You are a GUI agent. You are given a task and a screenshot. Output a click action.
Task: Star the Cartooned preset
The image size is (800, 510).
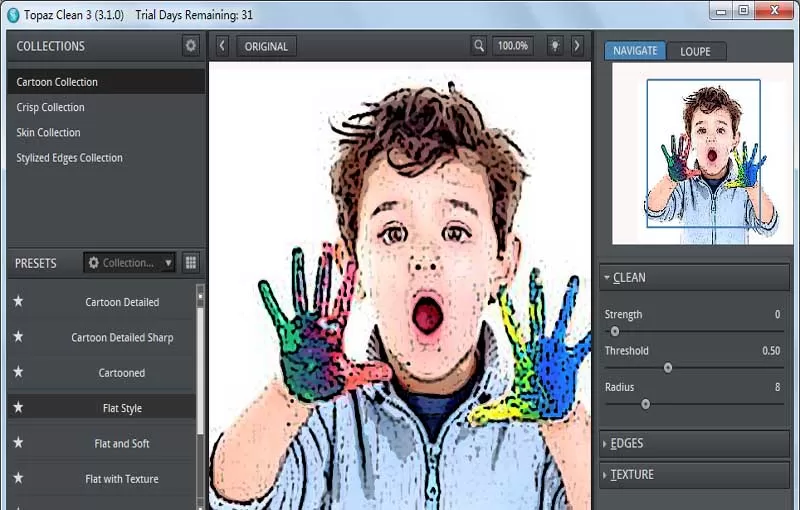pos(18,372)
